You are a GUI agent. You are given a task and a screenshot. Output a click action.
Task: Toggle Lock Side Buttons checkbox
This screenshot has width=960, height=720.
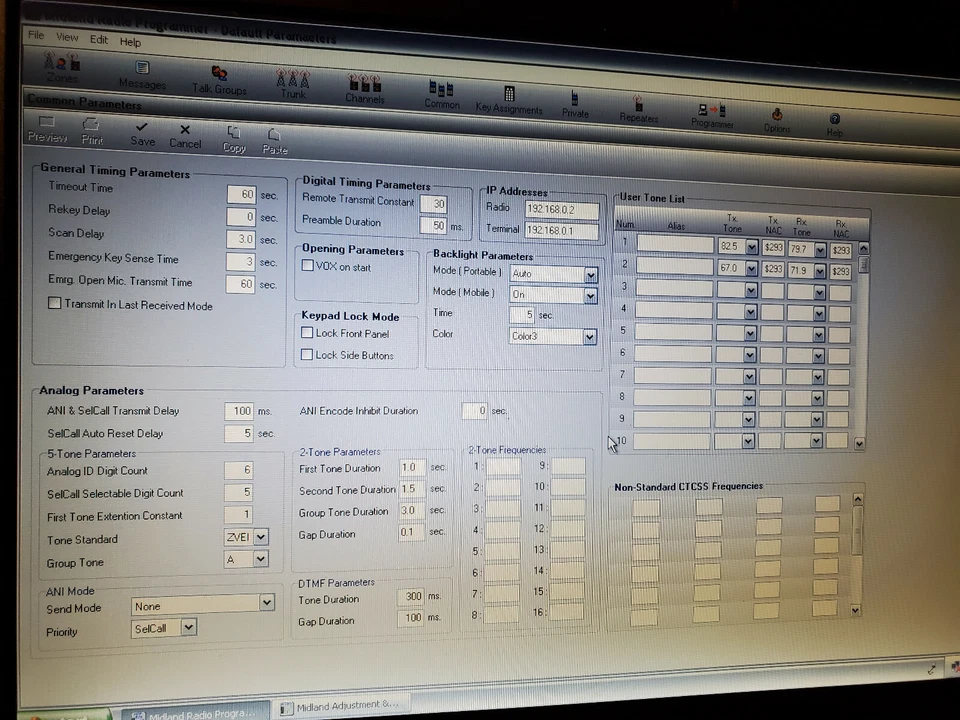(307, 354)
